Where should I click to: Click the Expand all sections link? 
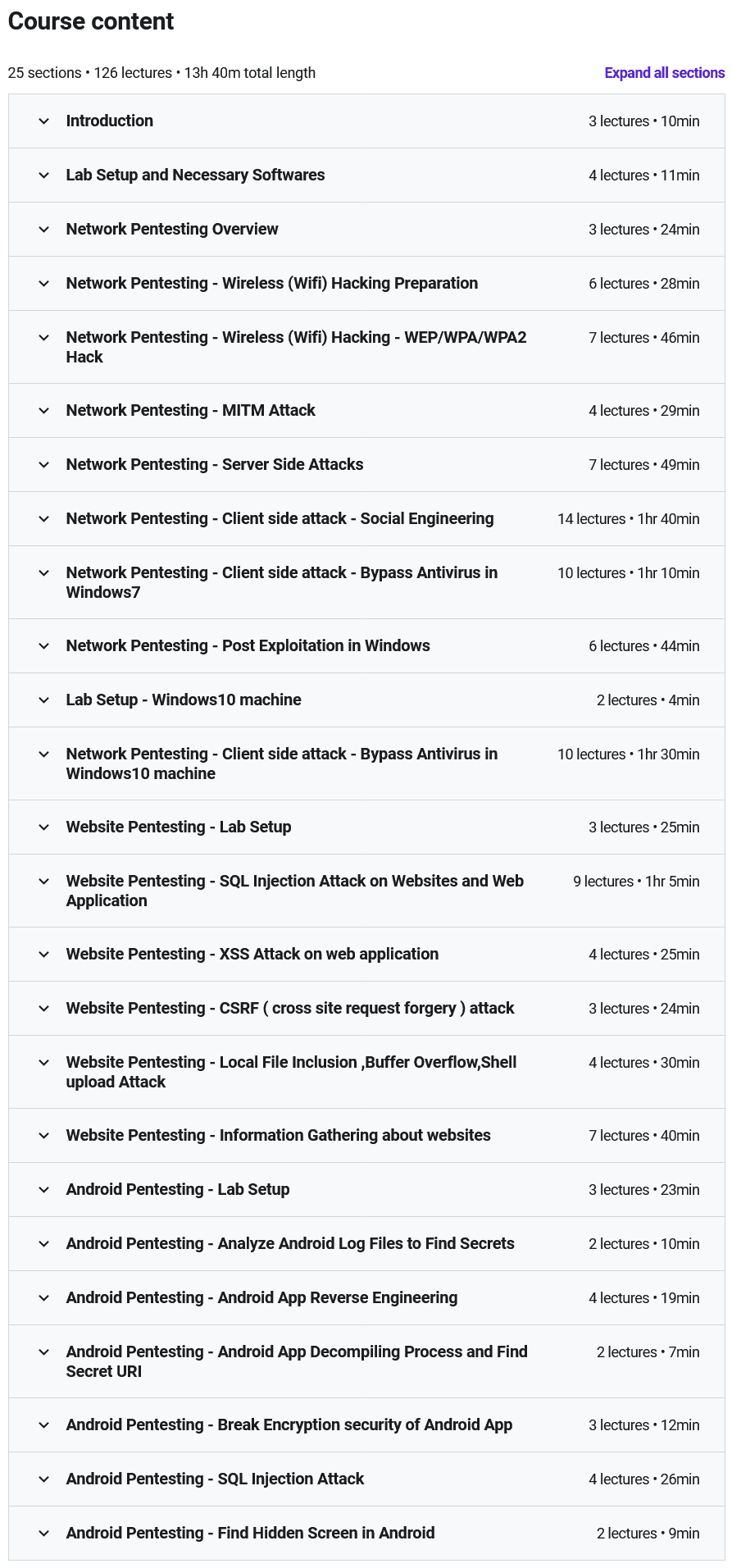[664, 73]
